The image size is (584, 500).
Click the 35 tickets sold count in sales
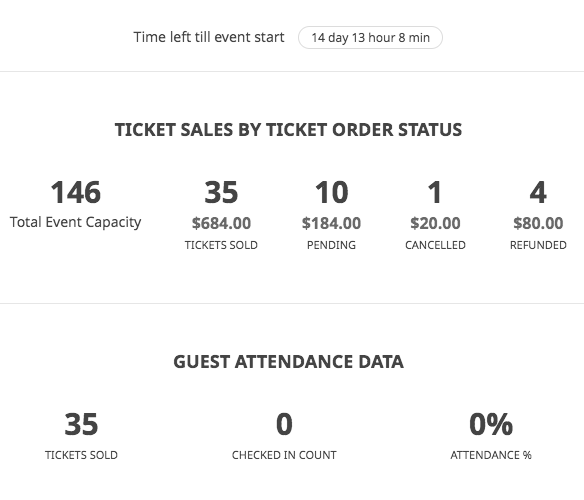coord(221,192)
